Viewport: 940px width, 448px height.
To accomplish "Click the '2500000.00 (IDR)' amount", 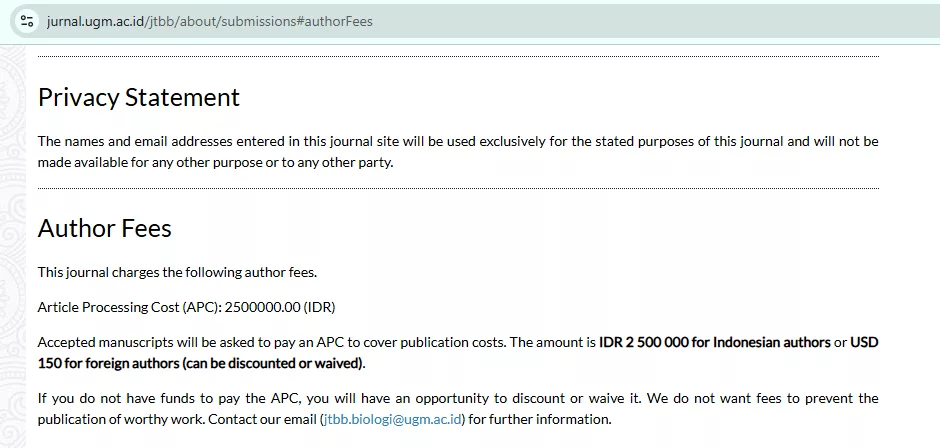I will [285, 306].
